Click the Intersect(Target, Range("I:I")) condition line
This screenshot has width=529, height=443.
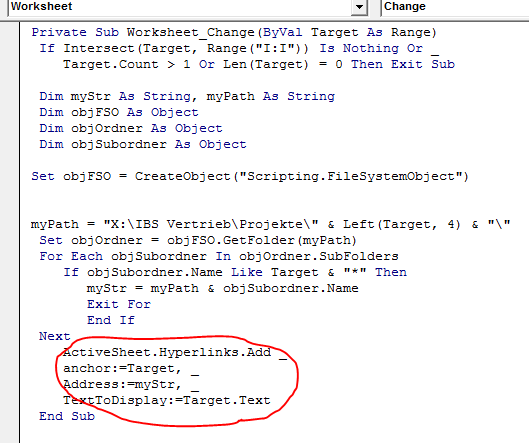pyautogui.click(x=239, y=49)
